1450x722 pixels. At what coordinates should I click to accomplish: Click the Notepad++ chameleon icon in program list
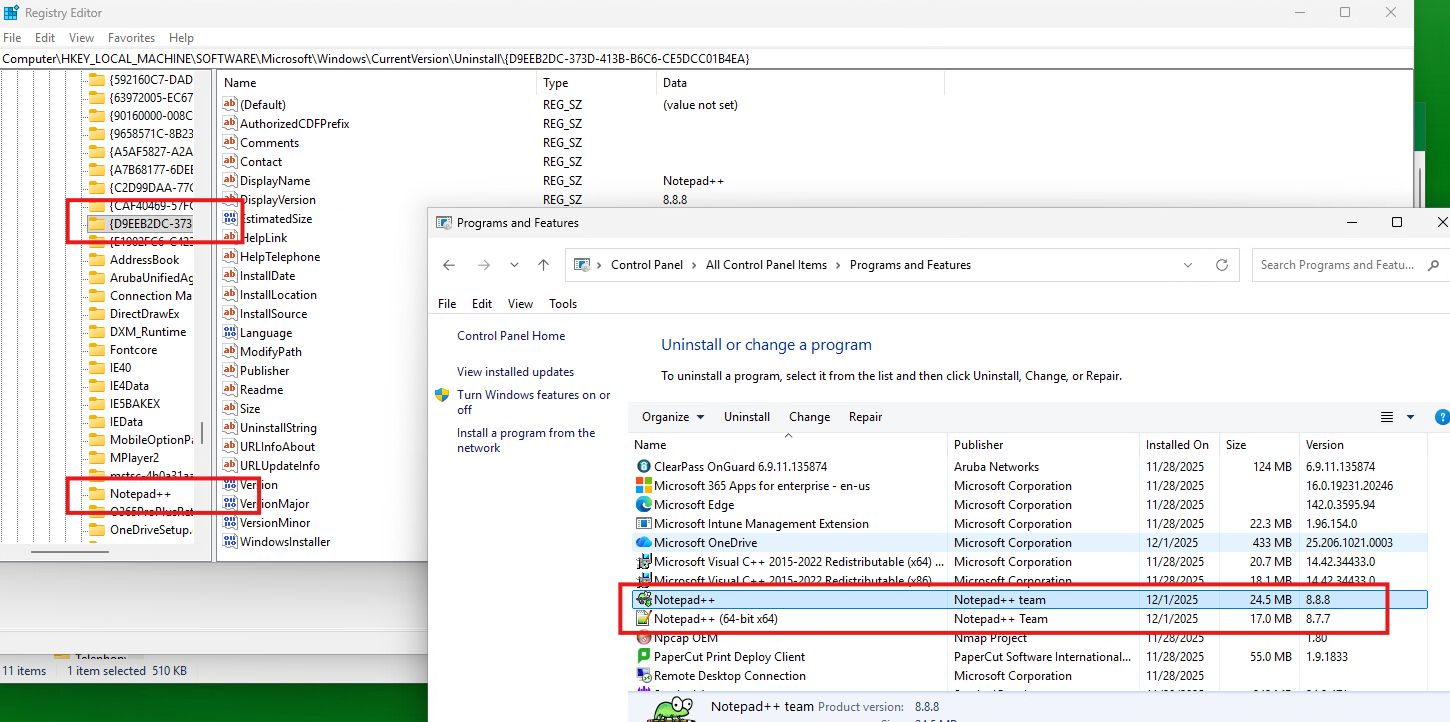tap(644, 600)
